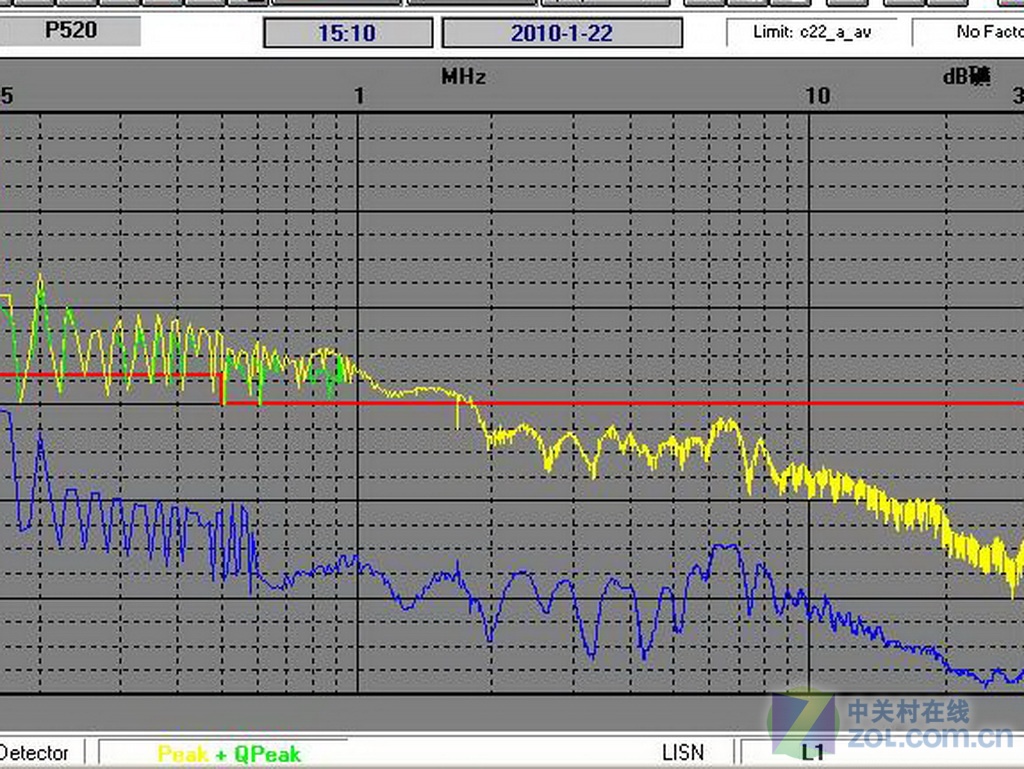Click the Detector label
This screenshot has height=769, width=1024.
(x=34, y=753)
